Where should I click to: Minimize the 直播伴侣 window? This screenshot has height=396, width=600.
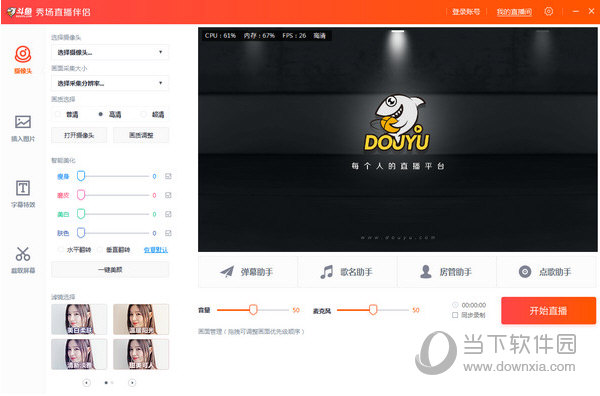576,11
